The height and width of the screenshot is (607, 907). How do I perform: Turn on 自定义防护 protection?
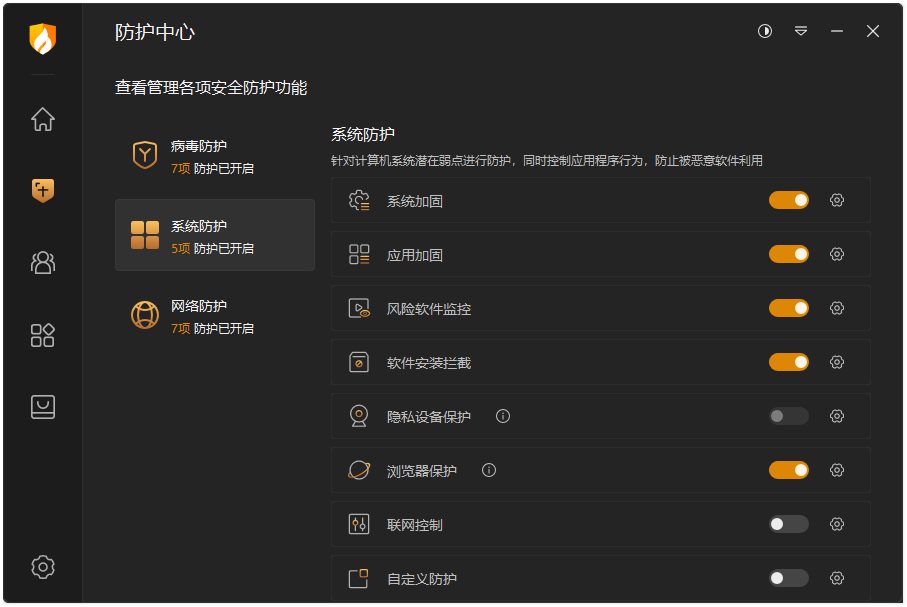787,578
